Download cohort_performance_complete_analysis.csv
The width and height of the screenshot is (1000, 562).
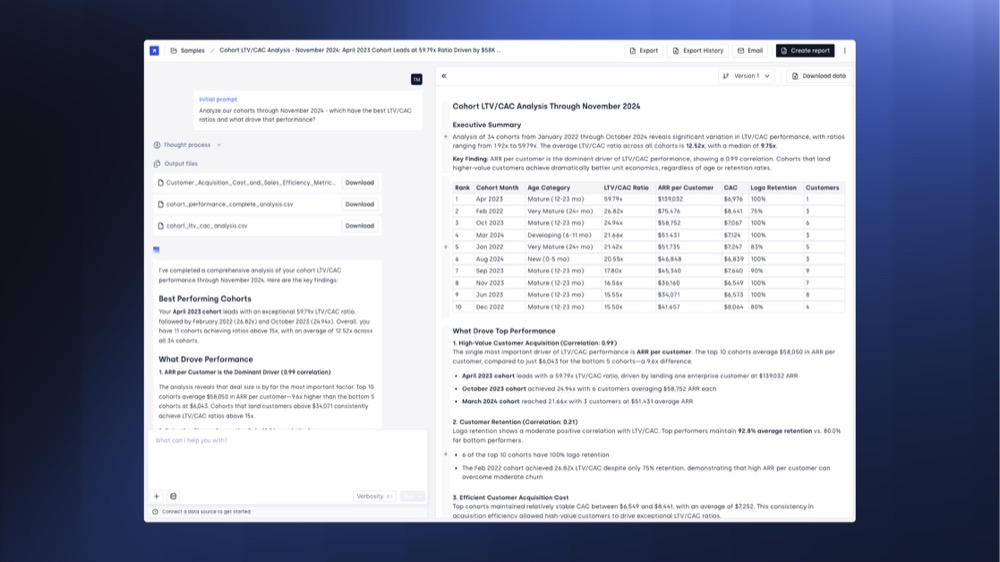pyautogui.click(x=359, y=204)
